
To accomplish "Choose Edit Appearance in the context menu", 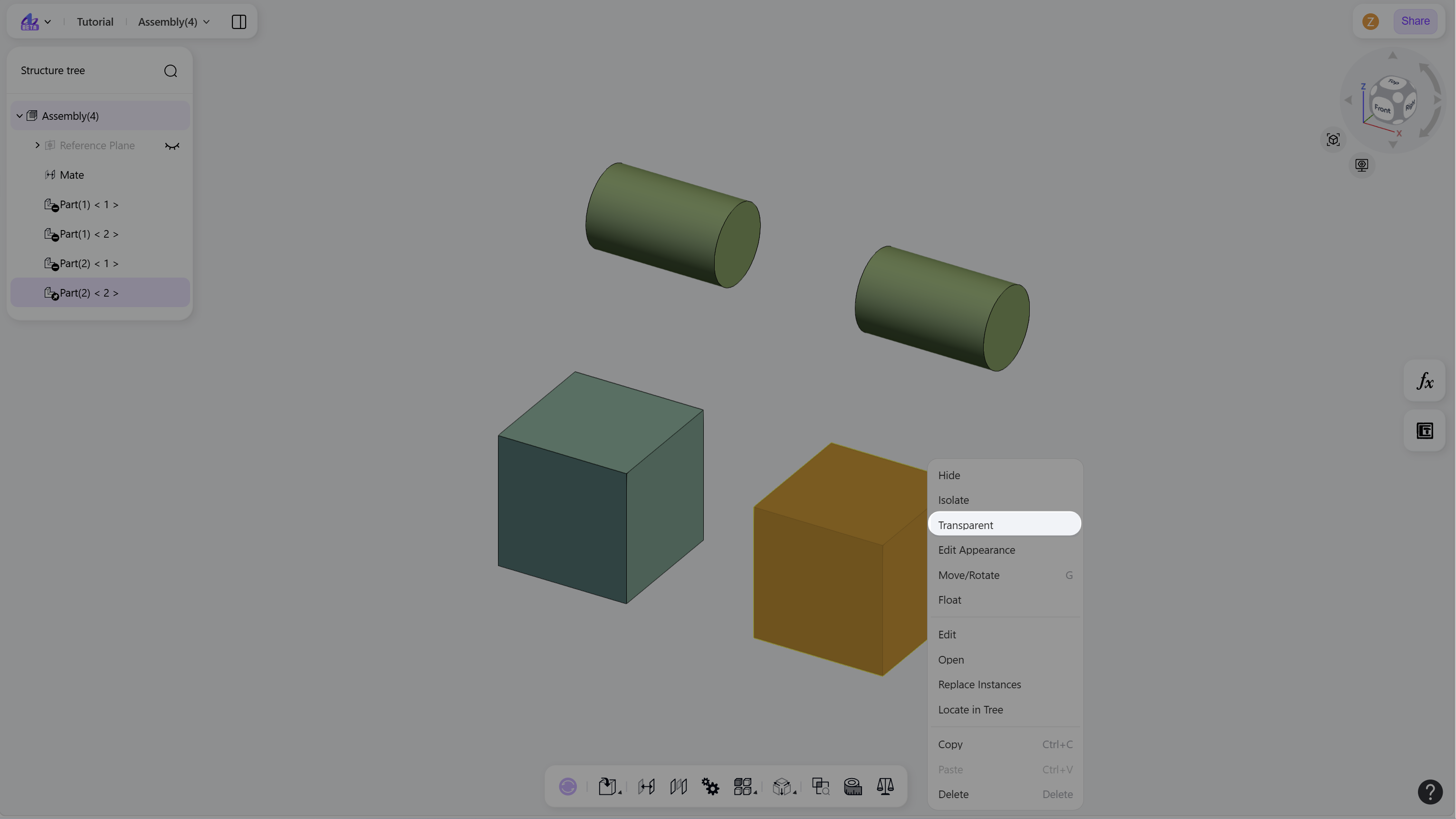I will (x=1005, y=550).
